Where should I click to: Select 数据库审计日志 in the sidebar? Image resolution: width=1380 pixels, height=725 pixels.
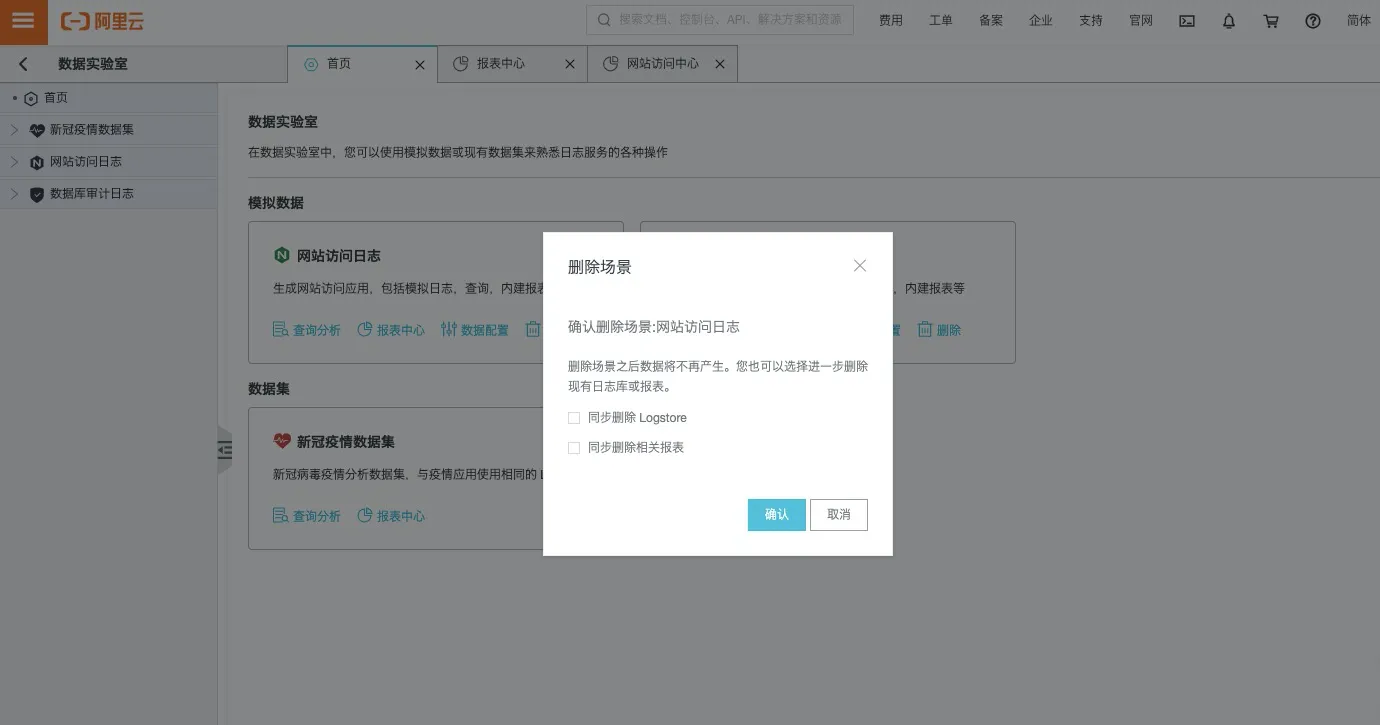click(108, 194)
